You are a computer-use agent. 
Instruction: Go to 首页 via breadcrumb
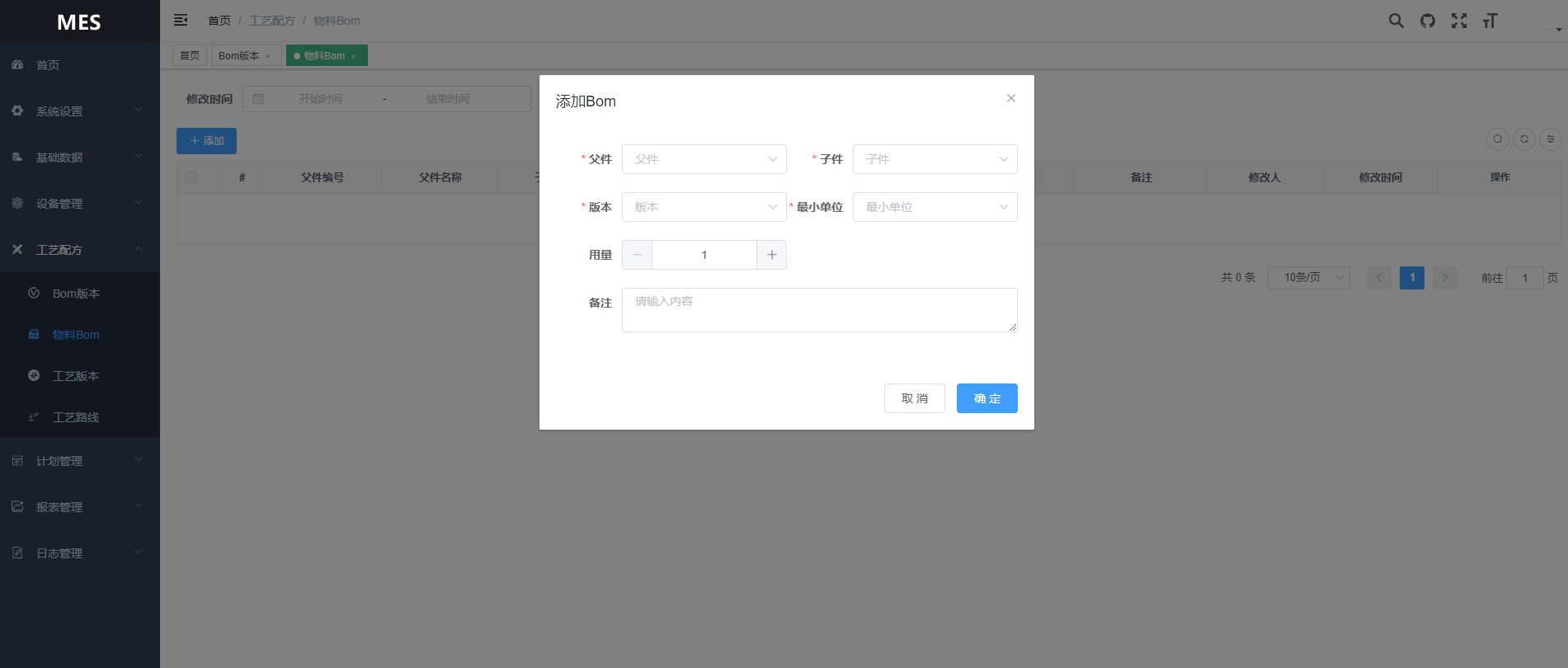pyautogui.click(x=219, y=21)
